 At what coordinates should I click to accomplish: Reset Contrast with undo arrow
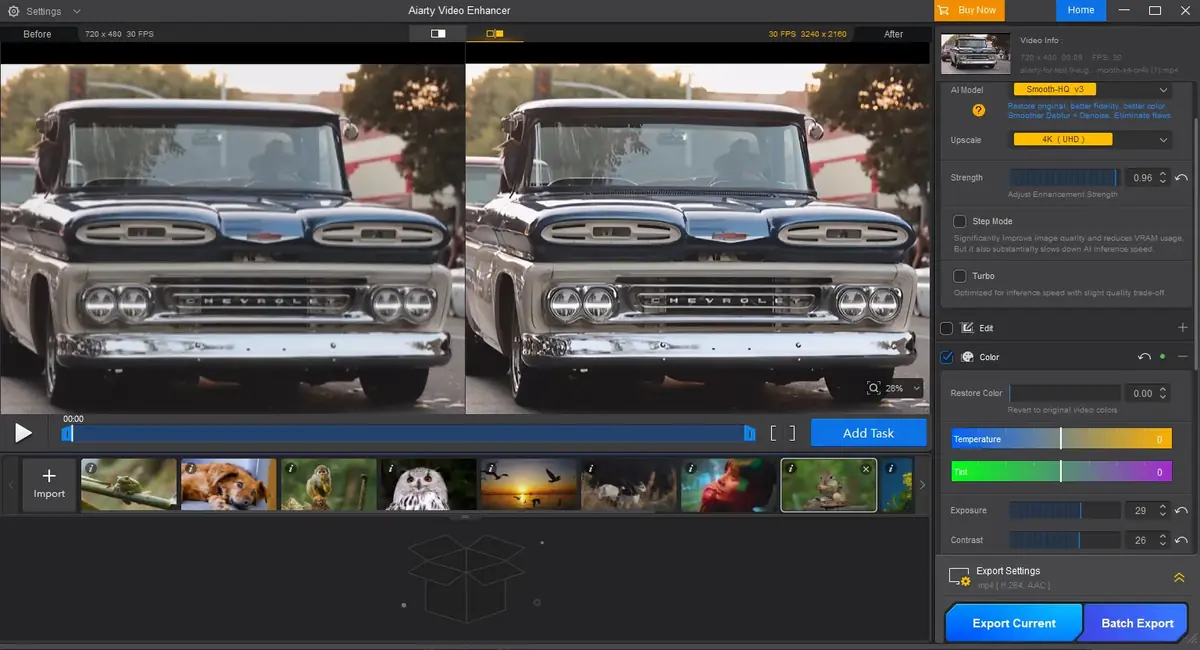pos(1181,540)
